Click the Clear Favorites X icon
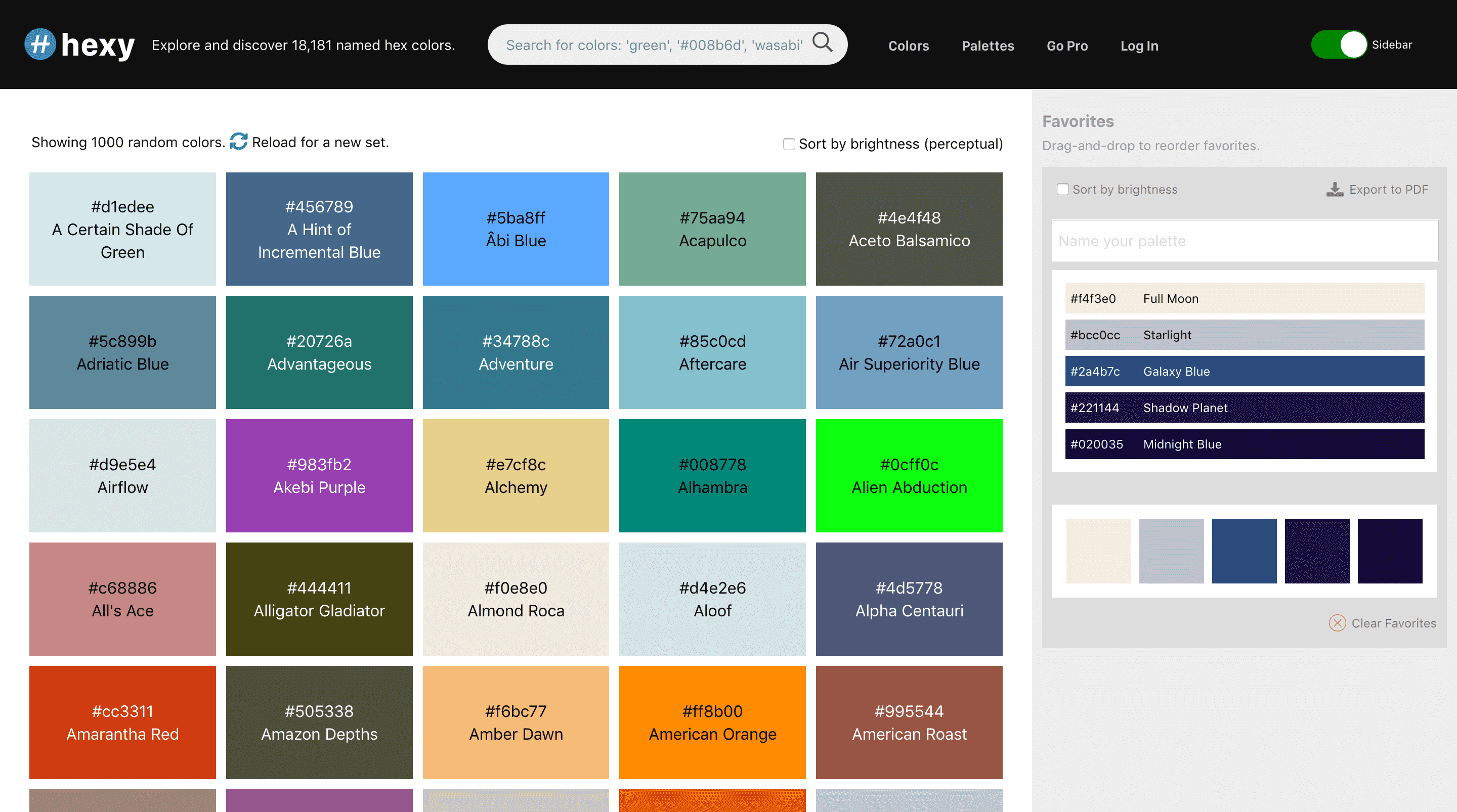 (1337, 623)
